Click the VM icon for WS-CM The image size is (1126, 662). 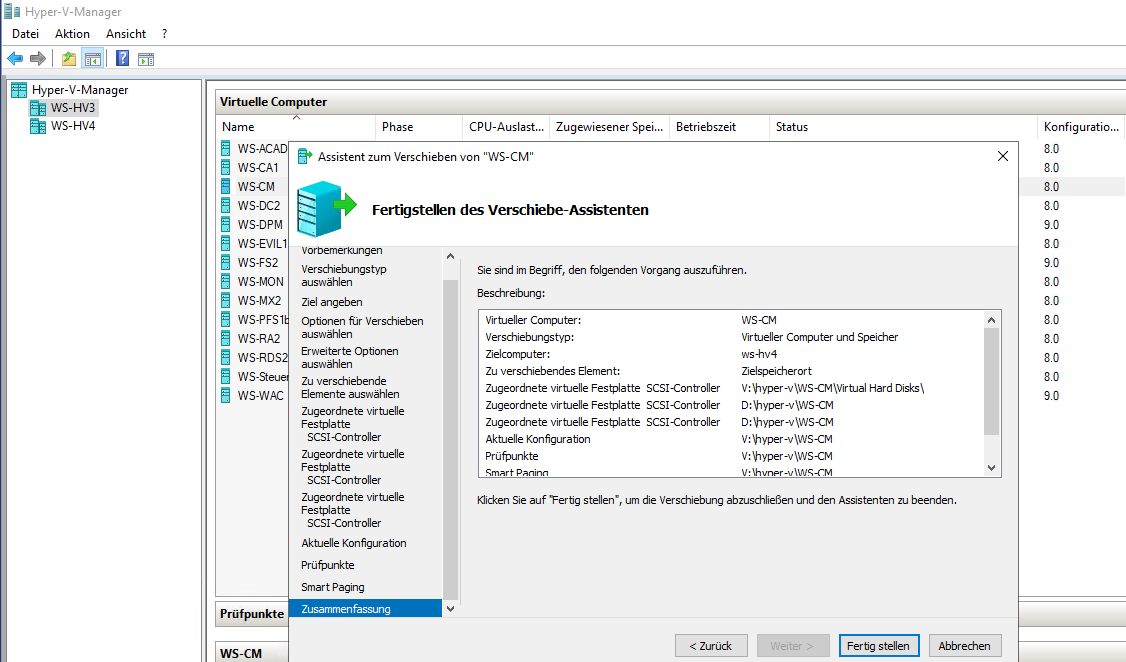pyautogui.click(x=225, y=187)
